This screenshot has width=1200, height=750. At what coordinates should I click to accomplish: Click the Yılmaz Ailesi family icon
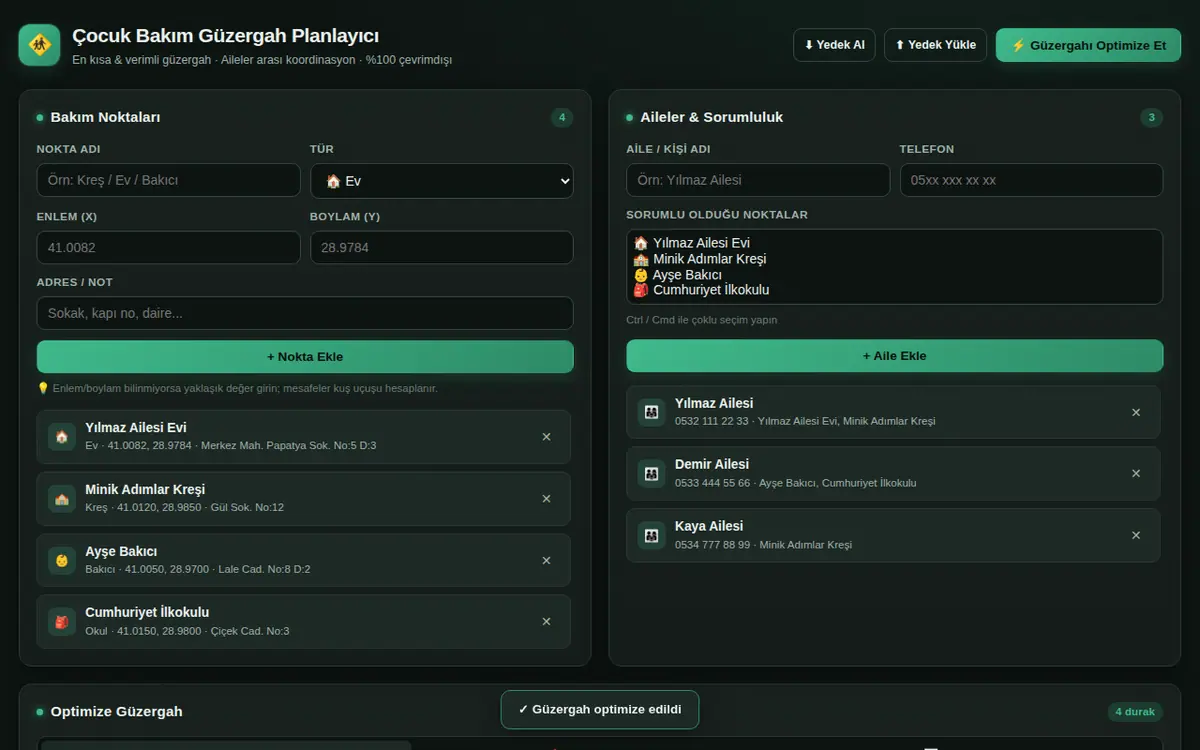coord(652,412)
